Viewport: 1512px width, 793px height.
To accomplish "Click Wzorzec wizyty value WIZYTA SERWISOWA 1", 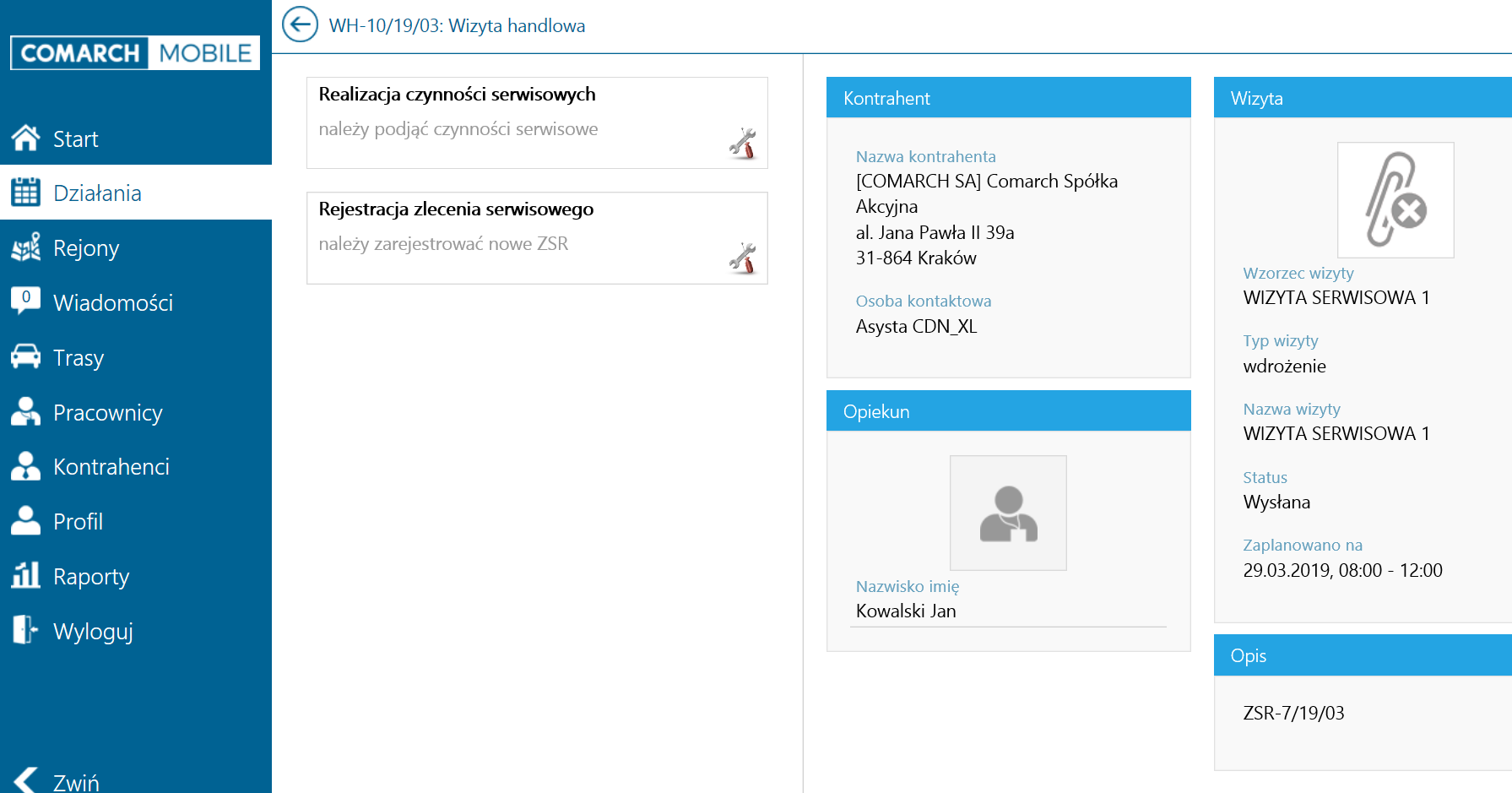I will (1336, 297).
